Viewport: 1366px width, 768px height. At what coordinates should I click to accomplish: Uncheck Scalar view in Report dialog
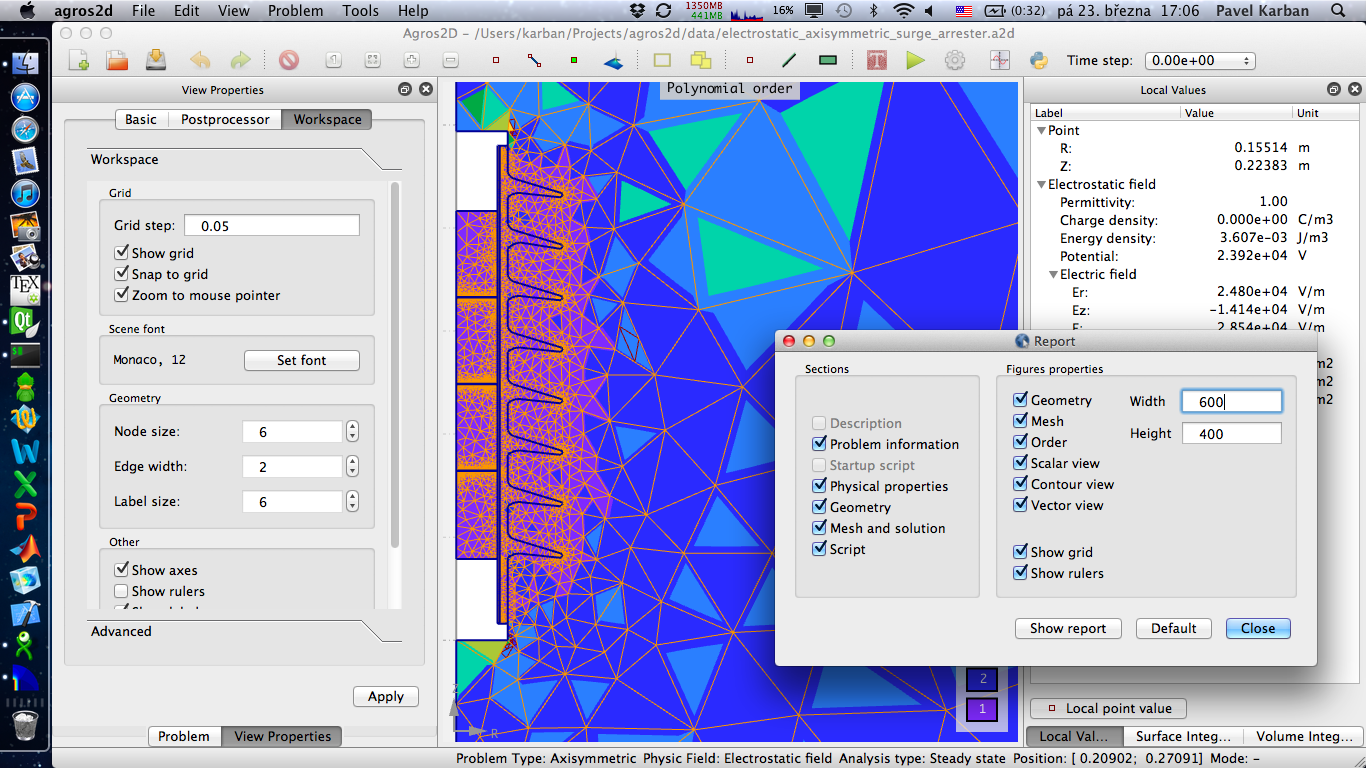click(x=1020, y=463)
